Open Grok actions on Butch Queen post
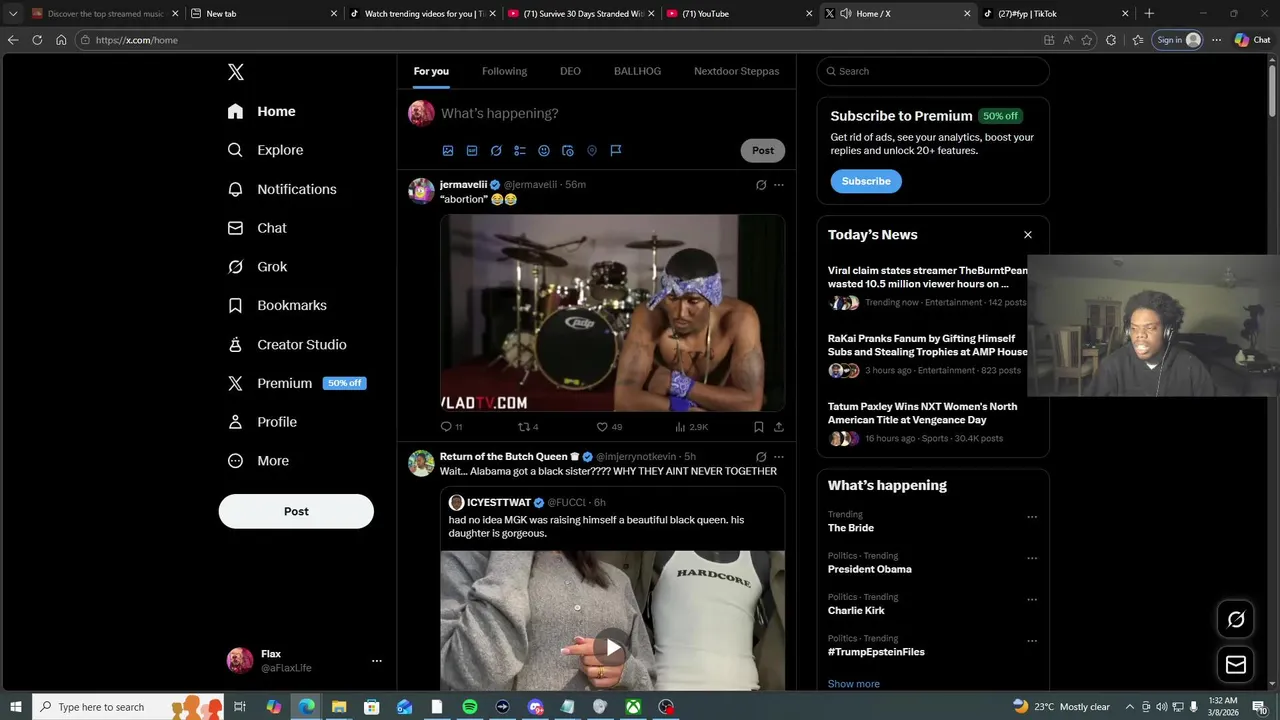The height and width of the screenshot is (720, 1280). 761,457
